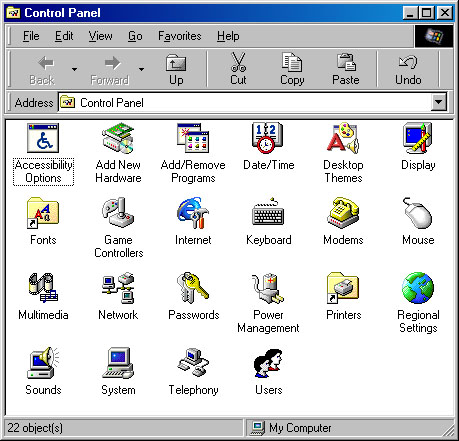Maximize the Control Panel window

click(426, 13)
